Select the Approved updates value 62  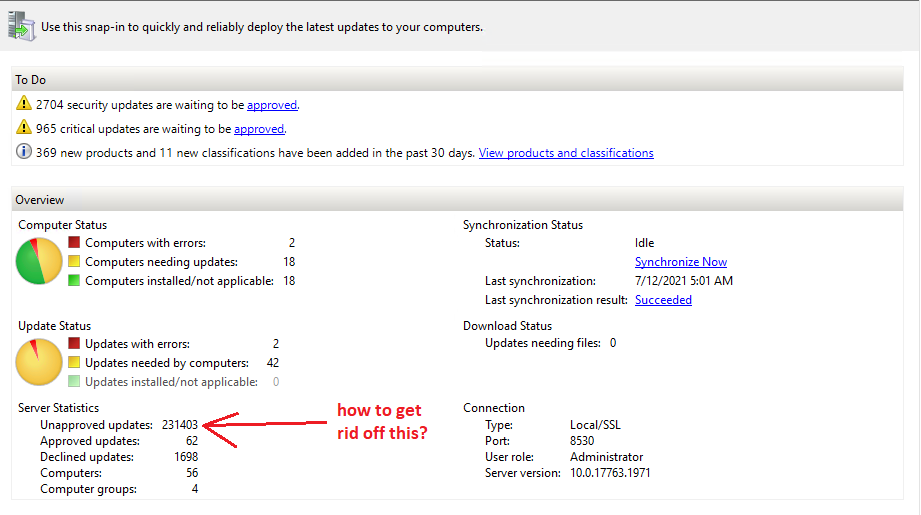click(x=192, y=441)
